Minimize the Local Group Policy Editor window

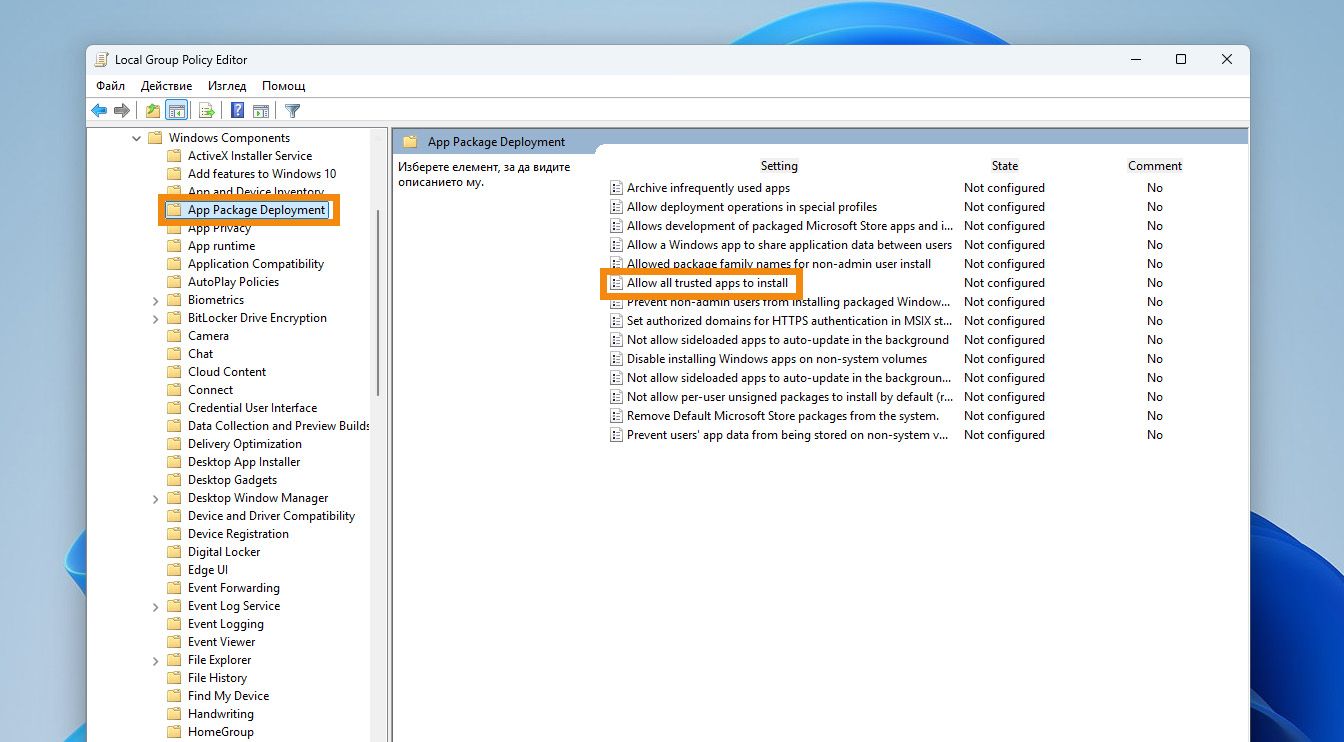tap(1135, 60)
